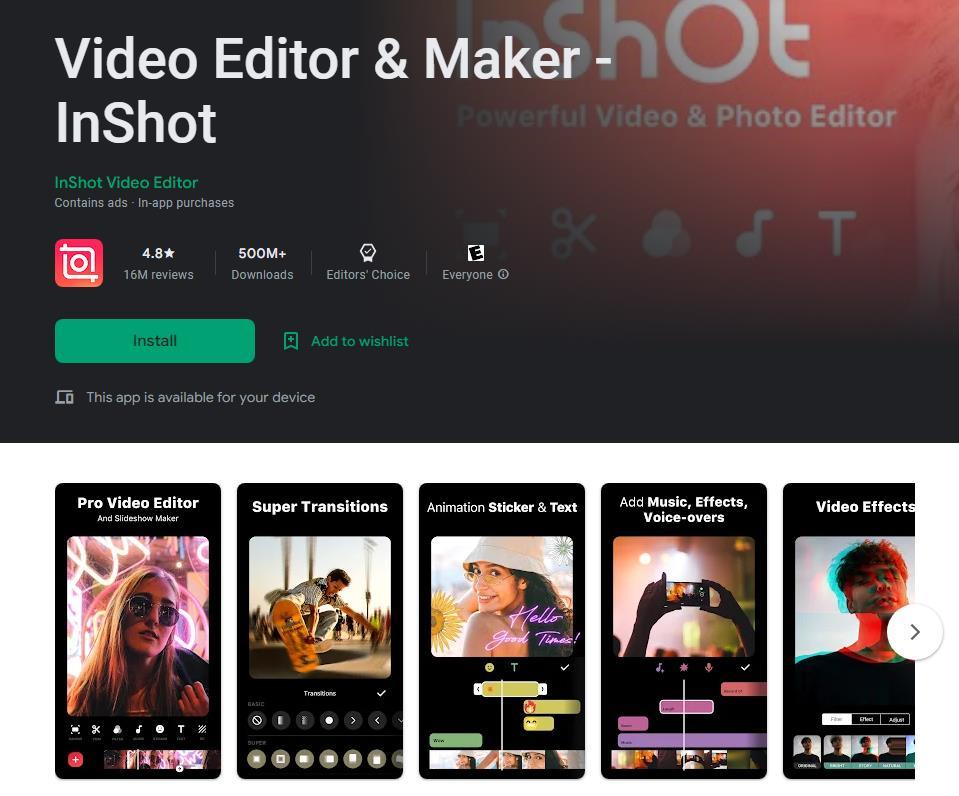
Task: Click 'This app is available for your device'
Action: (x=201, y=397)
